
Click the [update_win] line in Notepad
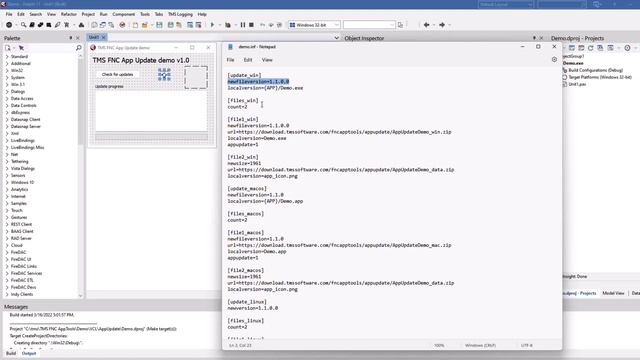tap(244, 75)
